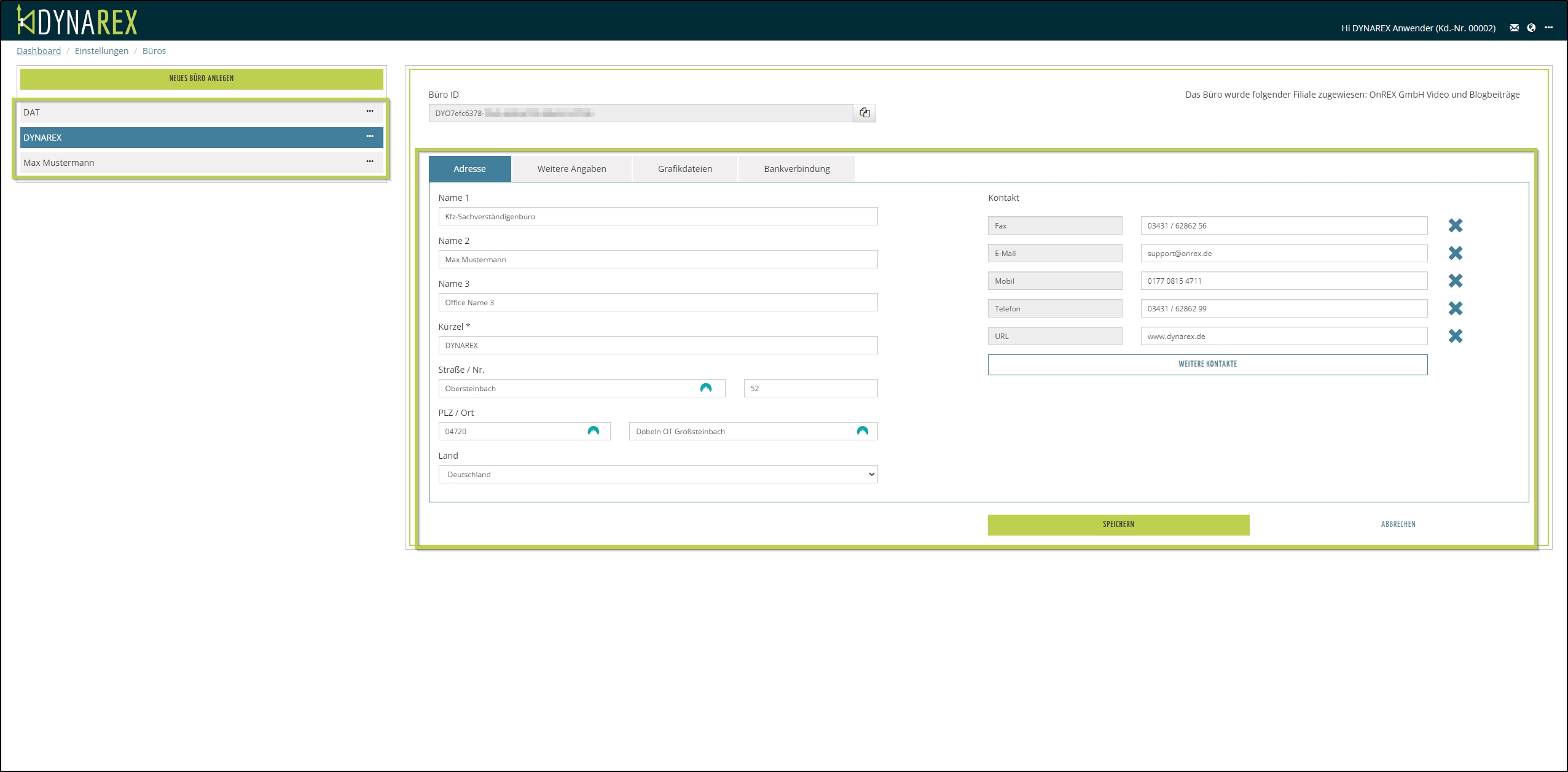
Task: Open options menu for DAT office
Action: click(370, 112)
